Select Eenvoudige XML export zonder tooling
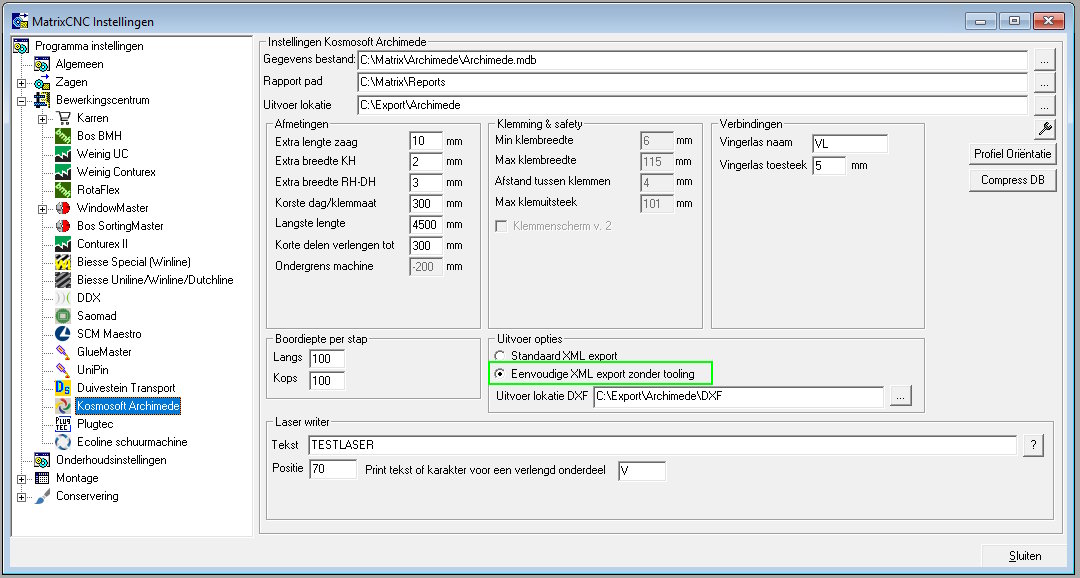The image size is (1080, 578). click(500, 374)
